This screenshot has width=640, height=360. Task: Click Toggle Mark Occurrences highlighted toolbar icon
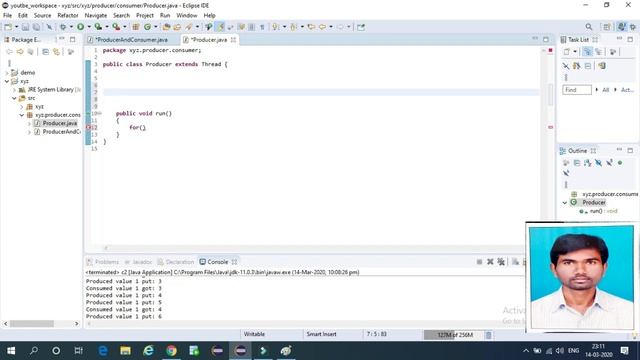tap(220, 27)
